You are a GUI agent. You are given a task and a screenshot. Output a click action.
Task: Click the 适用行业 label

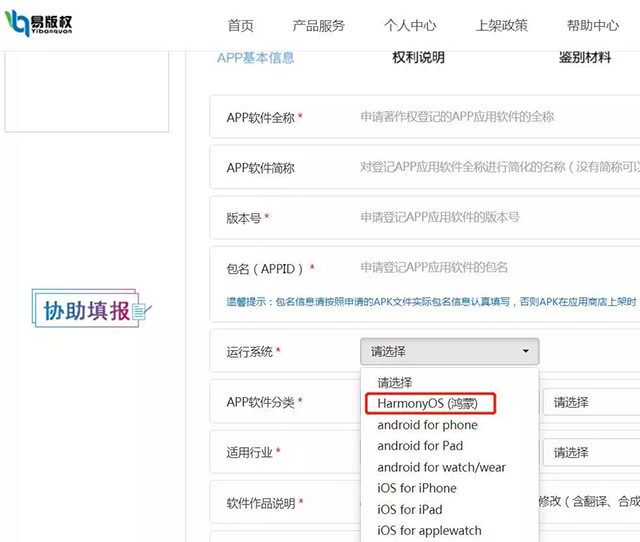[x=249, y=452]
